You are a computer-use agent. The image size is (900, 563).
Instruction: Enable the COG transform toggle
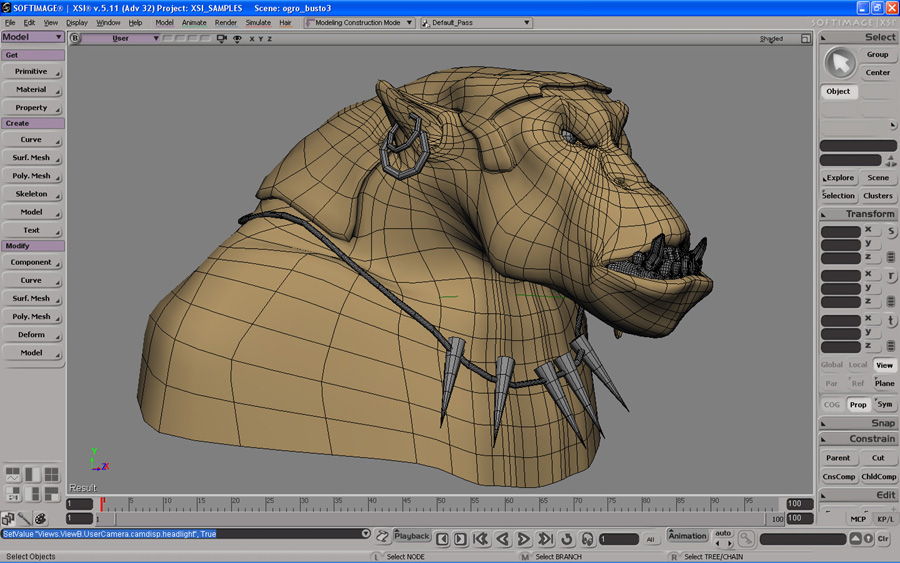[x=832, y=405]
